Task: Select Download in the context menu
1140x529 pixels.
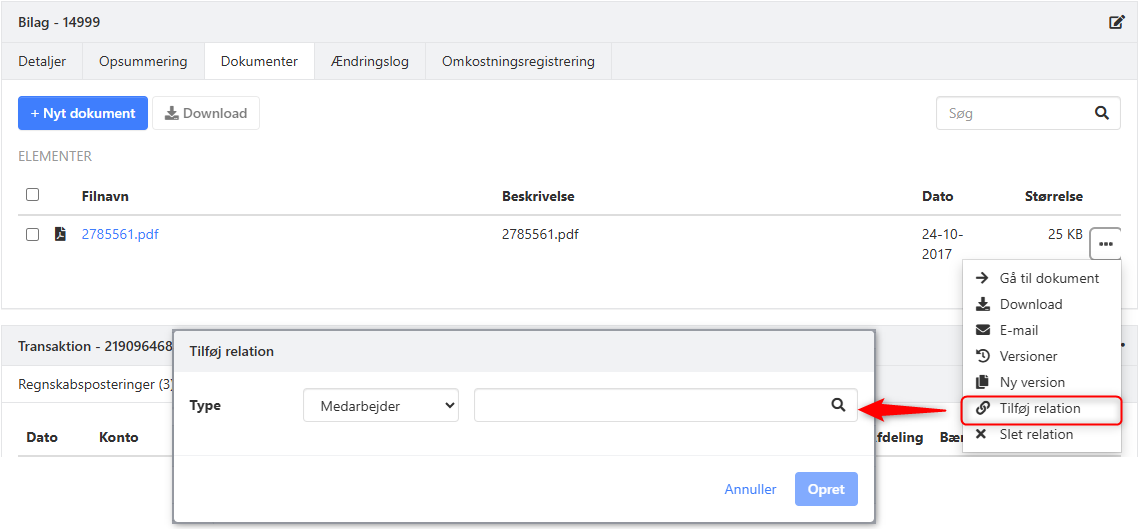Action: [x=1030, y=304]
